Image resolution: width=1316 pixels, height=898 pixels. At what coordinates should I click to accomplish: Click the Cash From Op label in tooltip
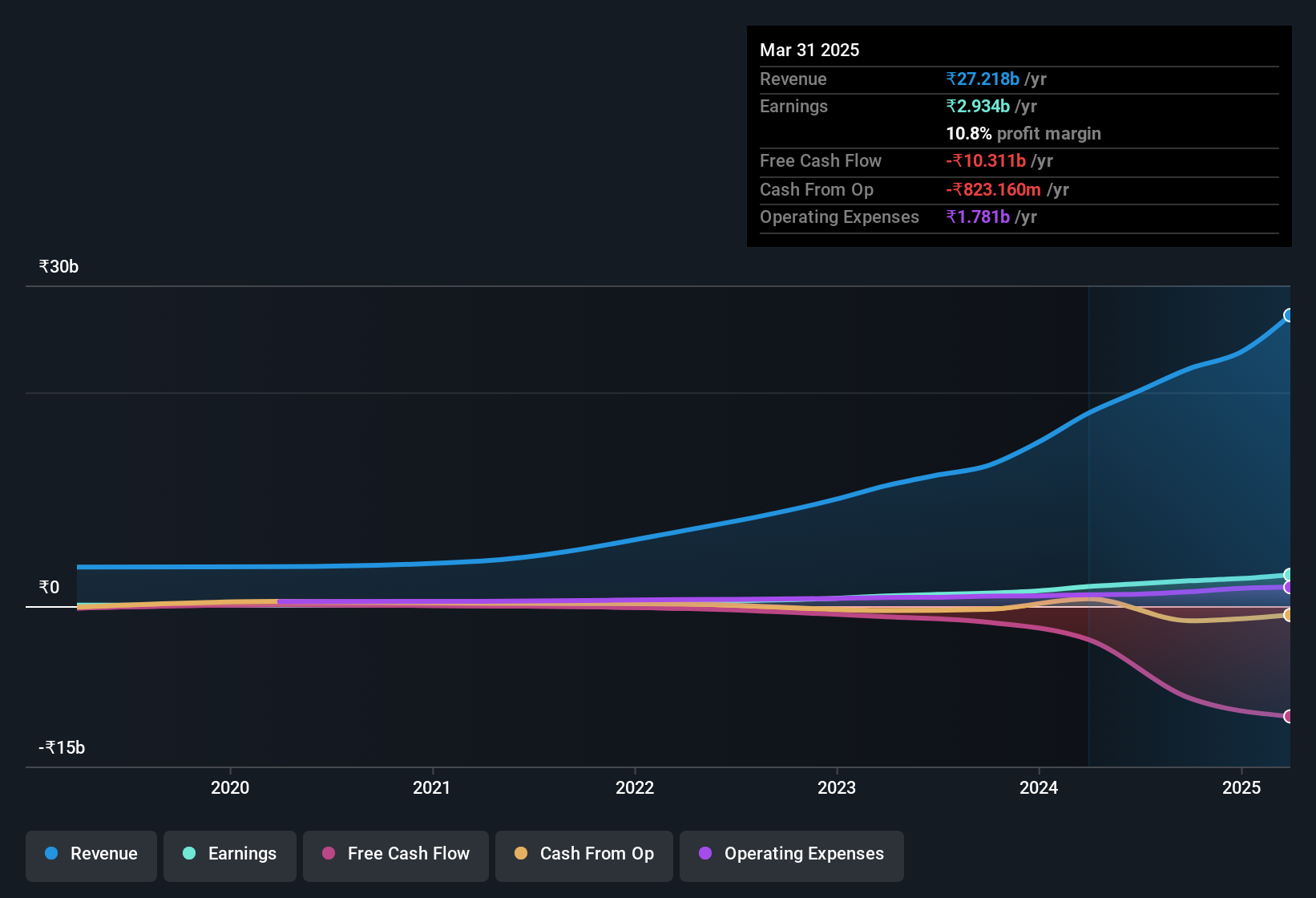(817, 189)
